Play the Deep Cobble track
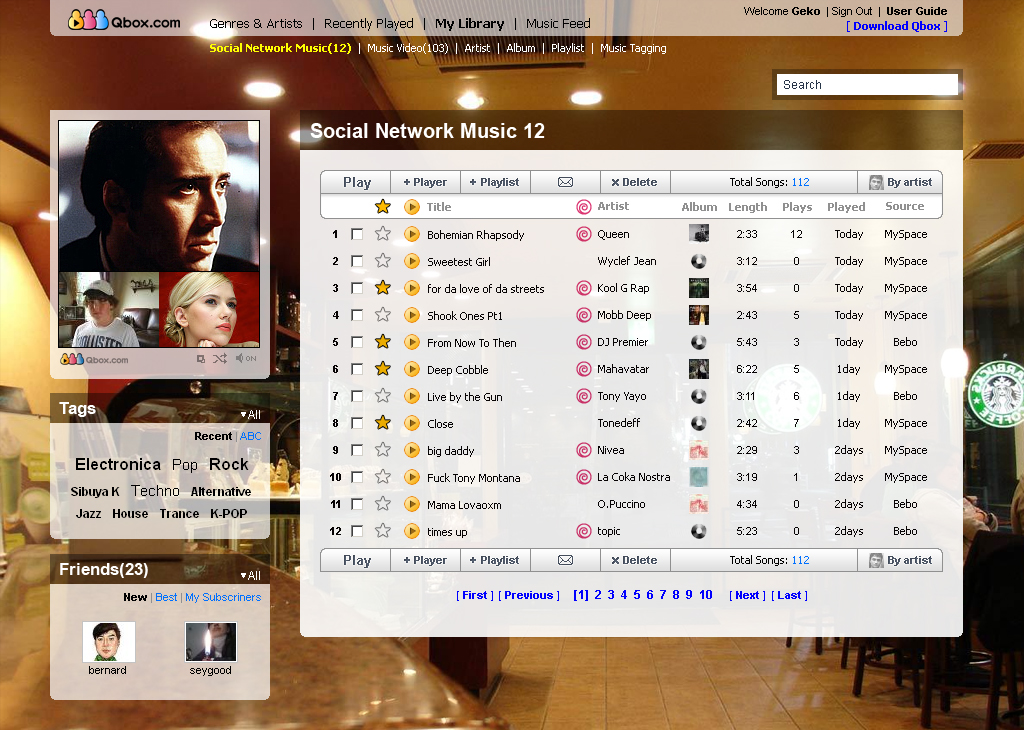The height and width of the screenshot is (730, 1024). (x=411, y=369)
